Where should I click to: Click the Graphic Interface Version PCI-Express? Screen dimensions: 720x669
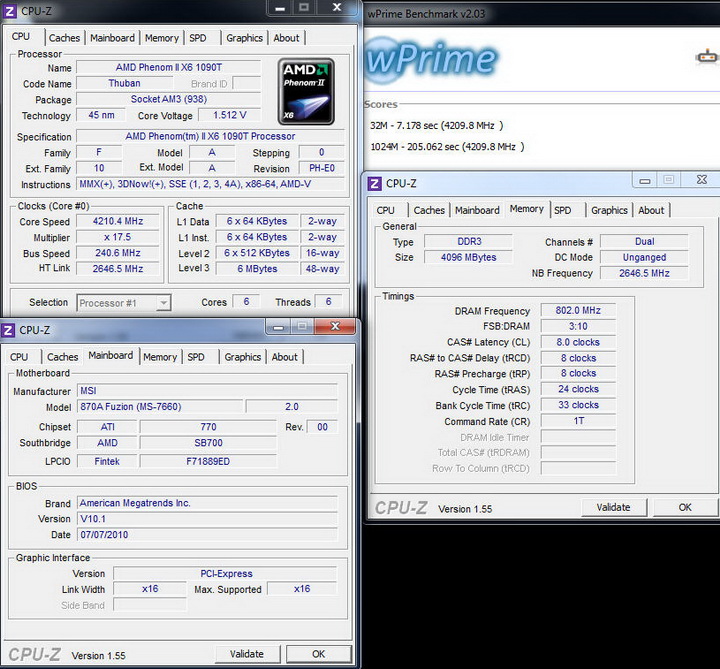(x=226, y=574)
